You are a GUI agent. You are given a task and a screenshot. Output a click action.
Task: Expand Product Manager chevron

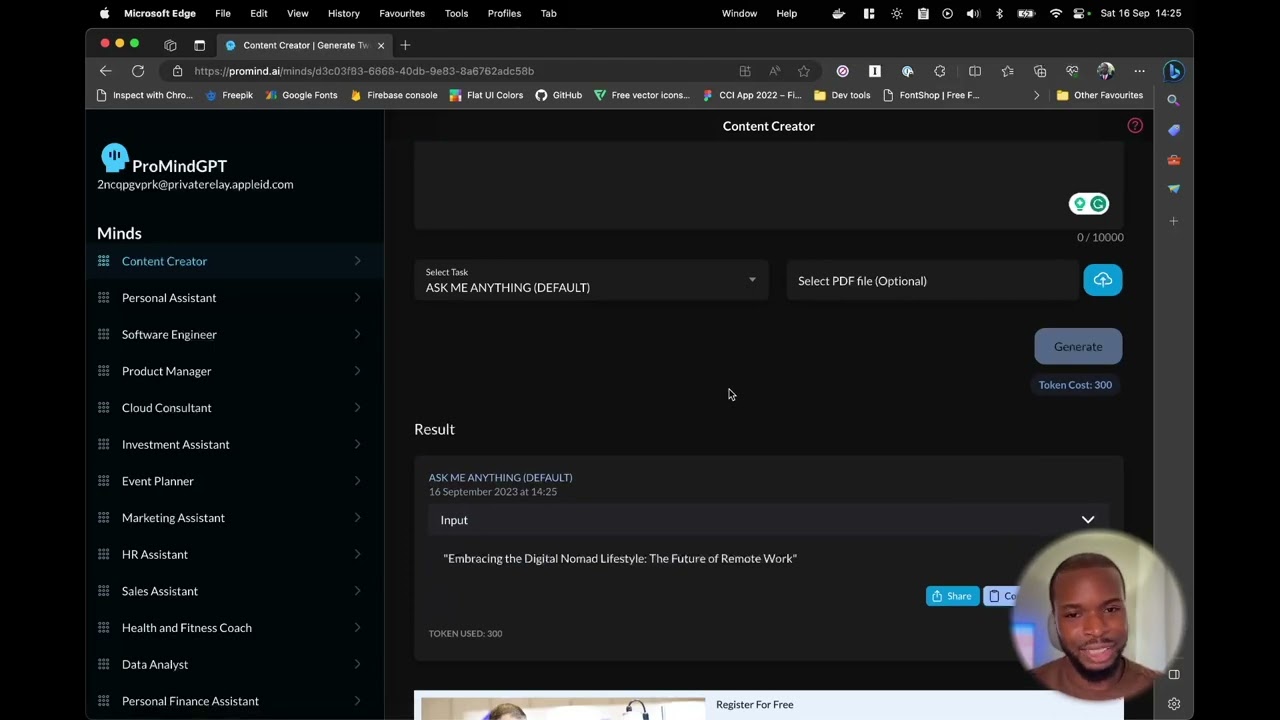click(357, 371)
